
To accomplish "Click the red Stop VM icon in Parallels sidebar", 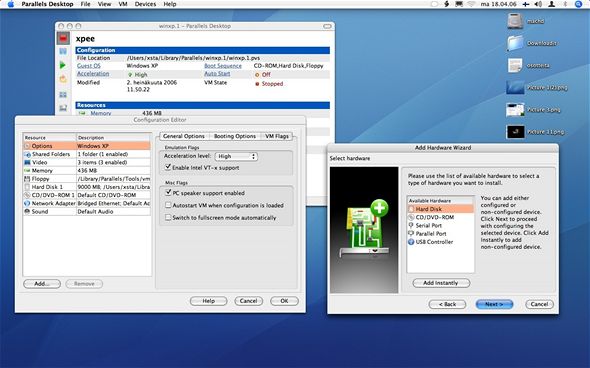I will (x=63, y=38).
